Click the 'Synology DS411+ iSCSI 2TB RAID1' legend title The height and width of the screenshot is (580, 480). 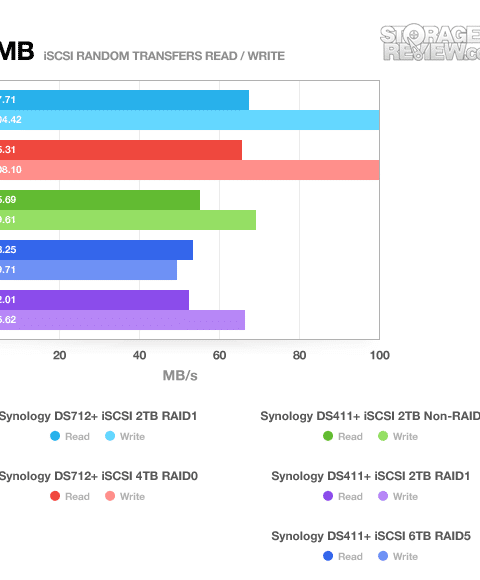click(x=371, y=476)
